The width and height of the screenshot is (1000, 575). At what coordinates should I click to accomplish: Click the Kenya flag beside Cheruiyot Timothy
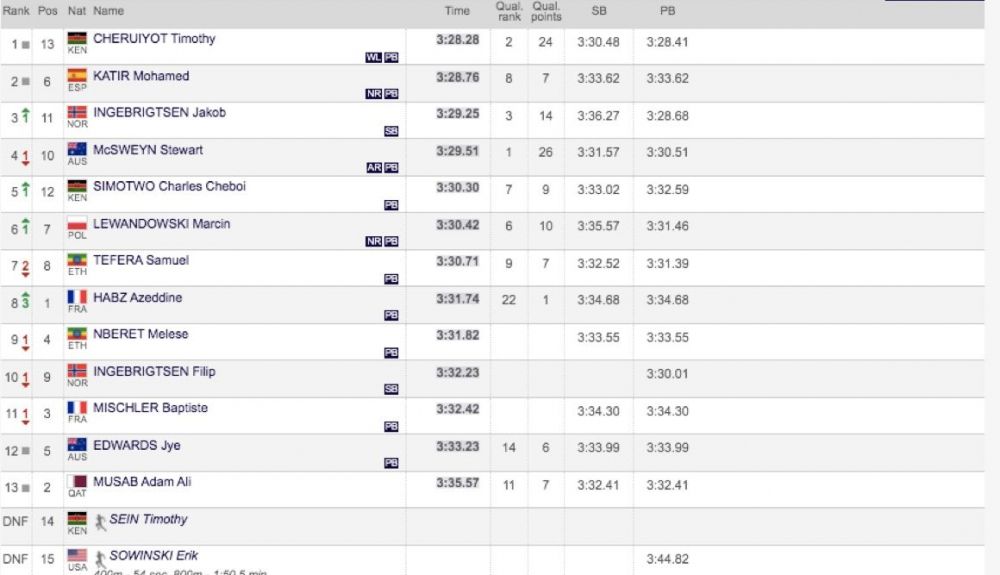pos(77,39)
